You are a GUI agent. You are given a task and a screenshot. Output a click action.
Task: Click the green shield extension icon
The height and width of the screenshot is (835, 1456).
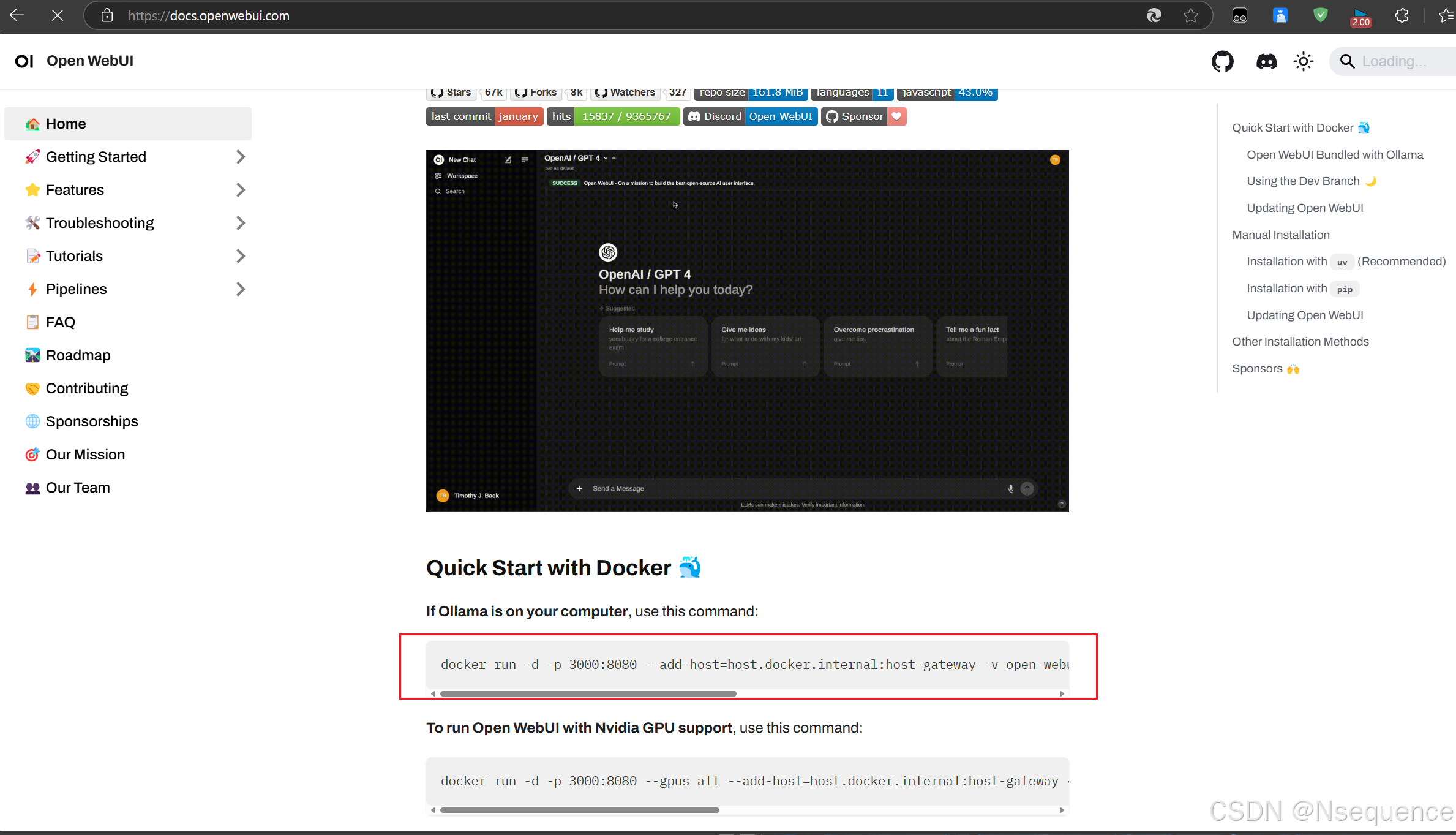[x=1320, y=15]
